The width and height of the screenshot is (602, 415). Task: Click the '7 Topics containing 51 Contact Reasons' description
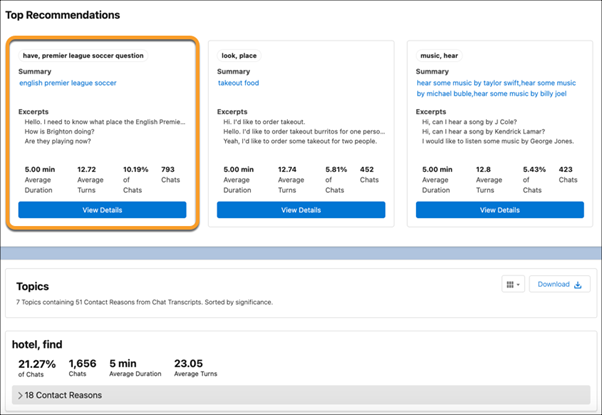(144, 303)
